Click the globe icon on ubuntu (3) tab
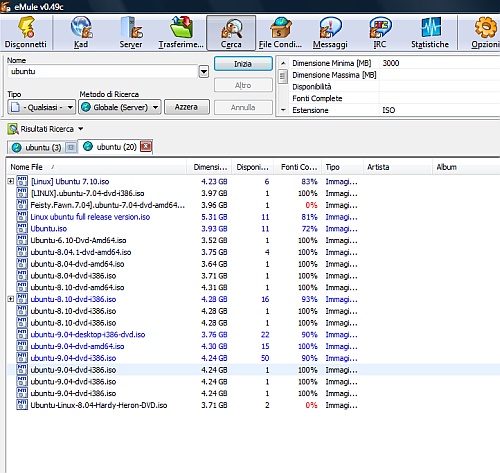 pyautogui.click(x=17, y=147)
